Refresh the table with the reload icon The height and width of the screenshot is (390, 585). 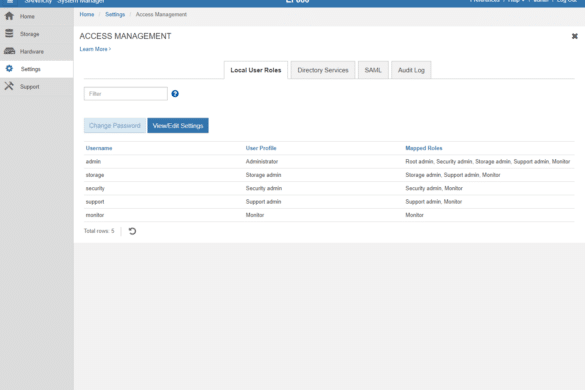132,231
